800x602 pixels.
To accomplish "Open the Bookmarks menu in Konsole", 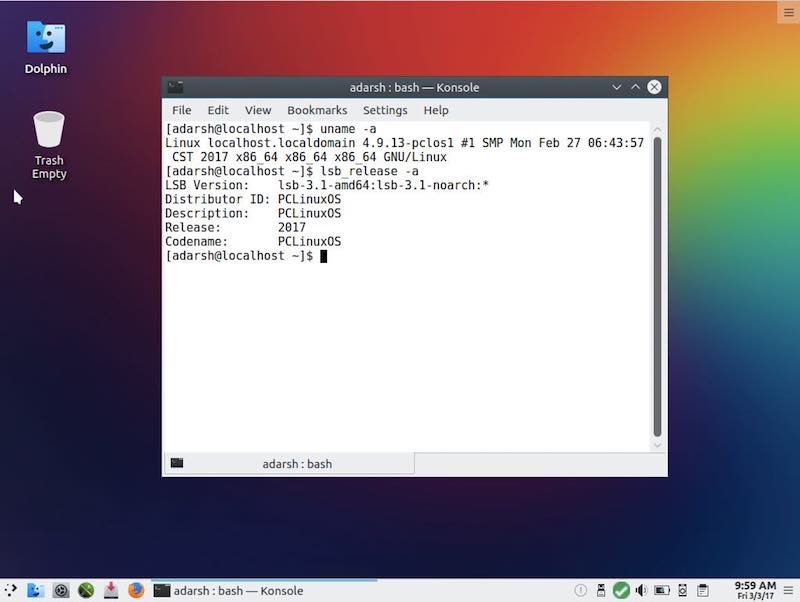I will point(317,110).
